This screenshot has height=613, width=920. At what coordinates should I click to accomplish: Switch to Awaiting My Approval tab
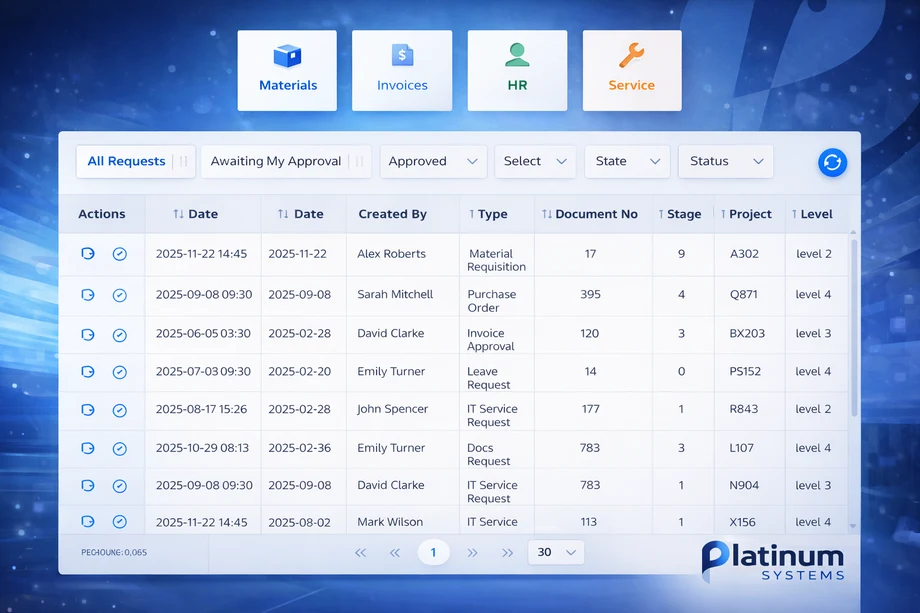pyautogui.click(x=286, y=161)
